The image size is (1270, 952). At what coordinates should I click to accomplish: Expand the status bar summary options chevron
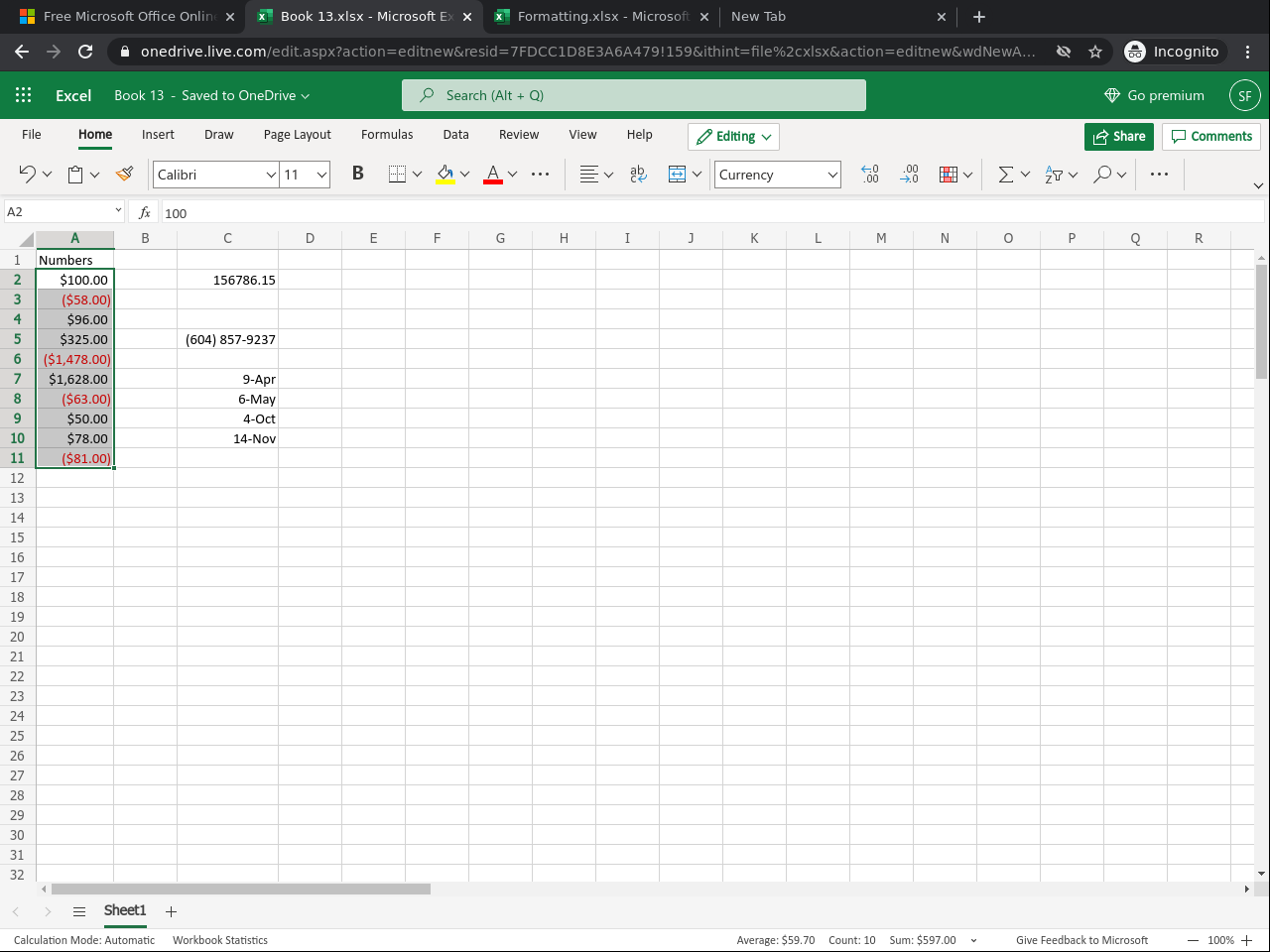tap(973, 940)
